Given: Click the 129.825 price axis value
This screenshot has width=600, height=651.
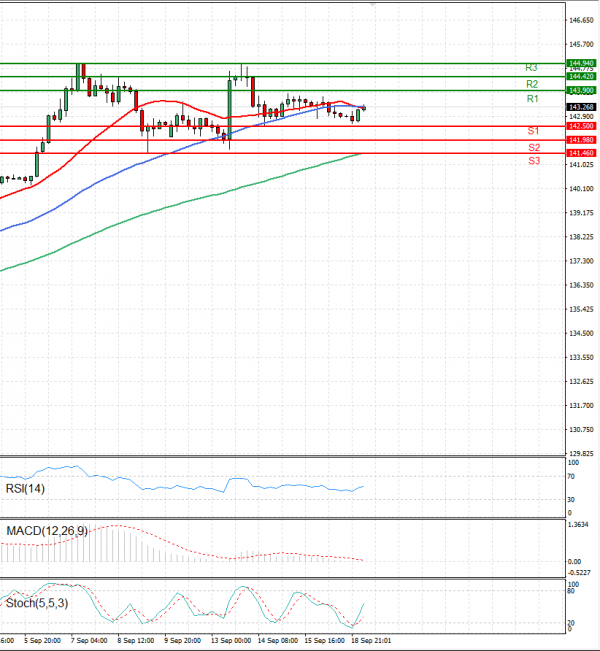Looking at the screenshot, I should click(581, 454).
